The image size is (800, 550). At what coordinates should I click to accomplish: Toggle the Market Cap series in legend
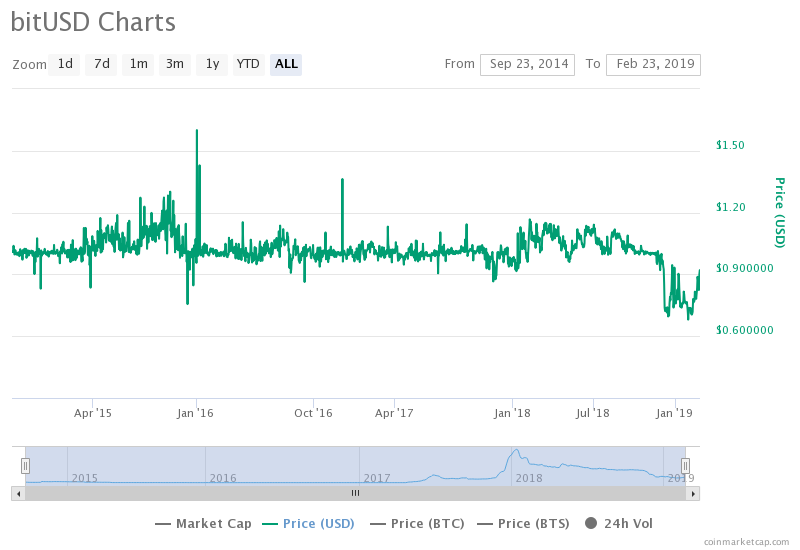(203, 523)
